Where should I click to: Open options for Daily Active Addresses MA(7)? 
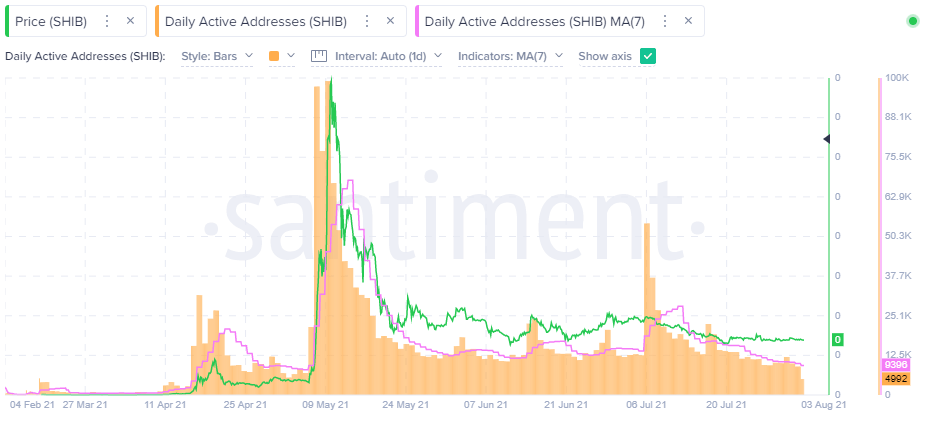[664, 21]
